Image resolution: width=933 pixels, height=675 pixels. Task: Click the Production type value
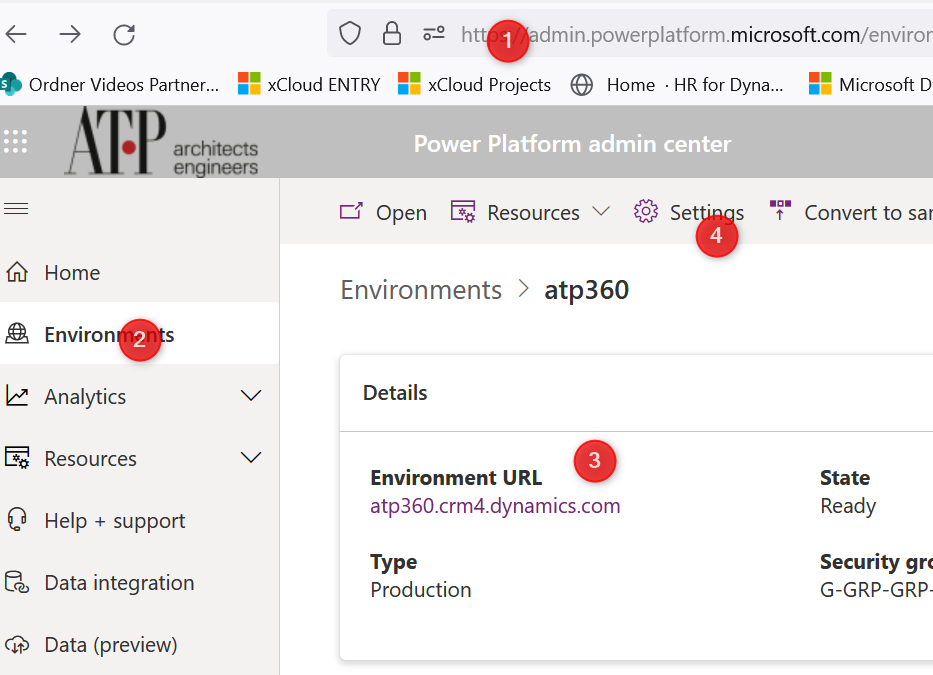click(x=421, y=589)
